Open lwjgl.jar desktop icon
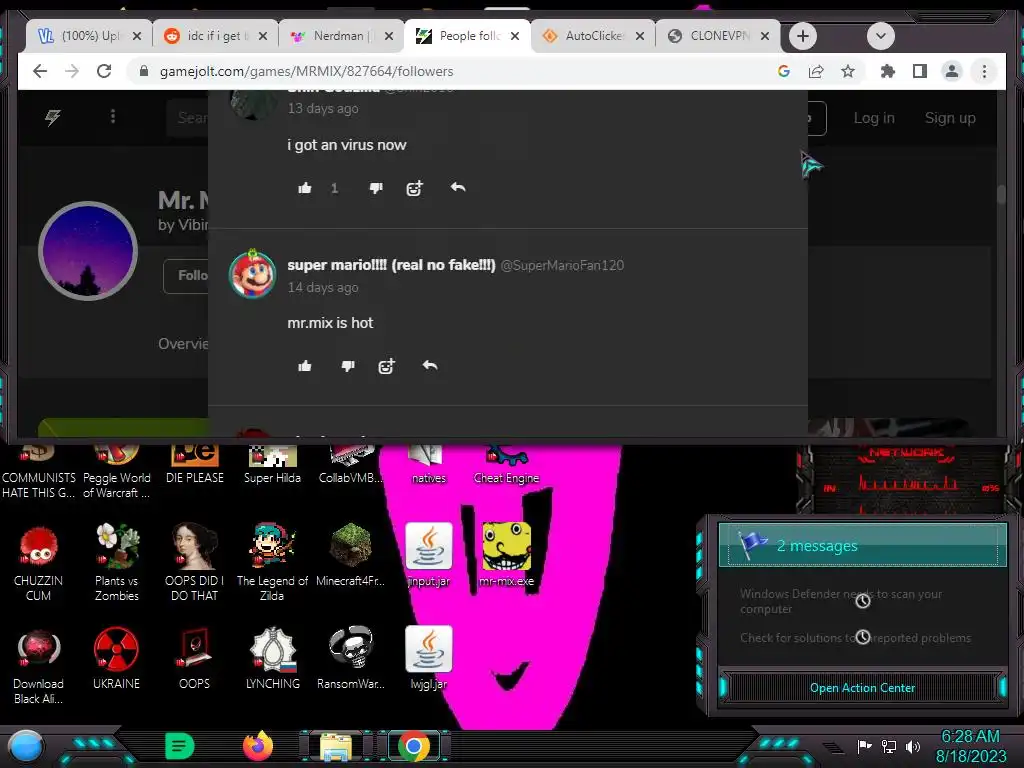Screen dimensions: 1024x768 tap(428, 658)
